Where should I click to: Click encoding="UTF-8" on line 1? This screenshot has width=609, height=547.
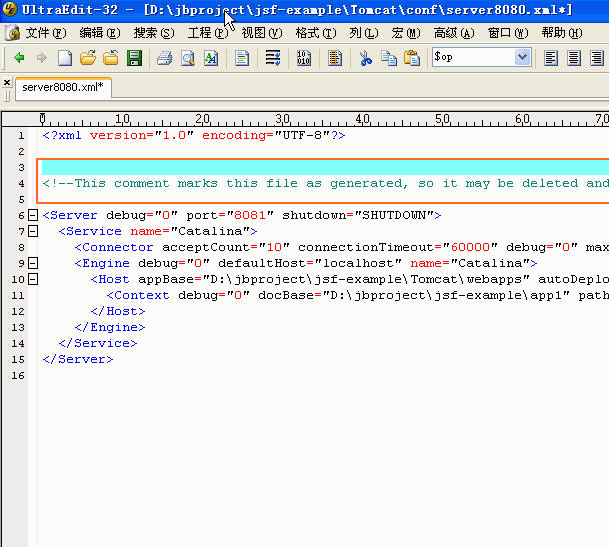pos(266,136)
